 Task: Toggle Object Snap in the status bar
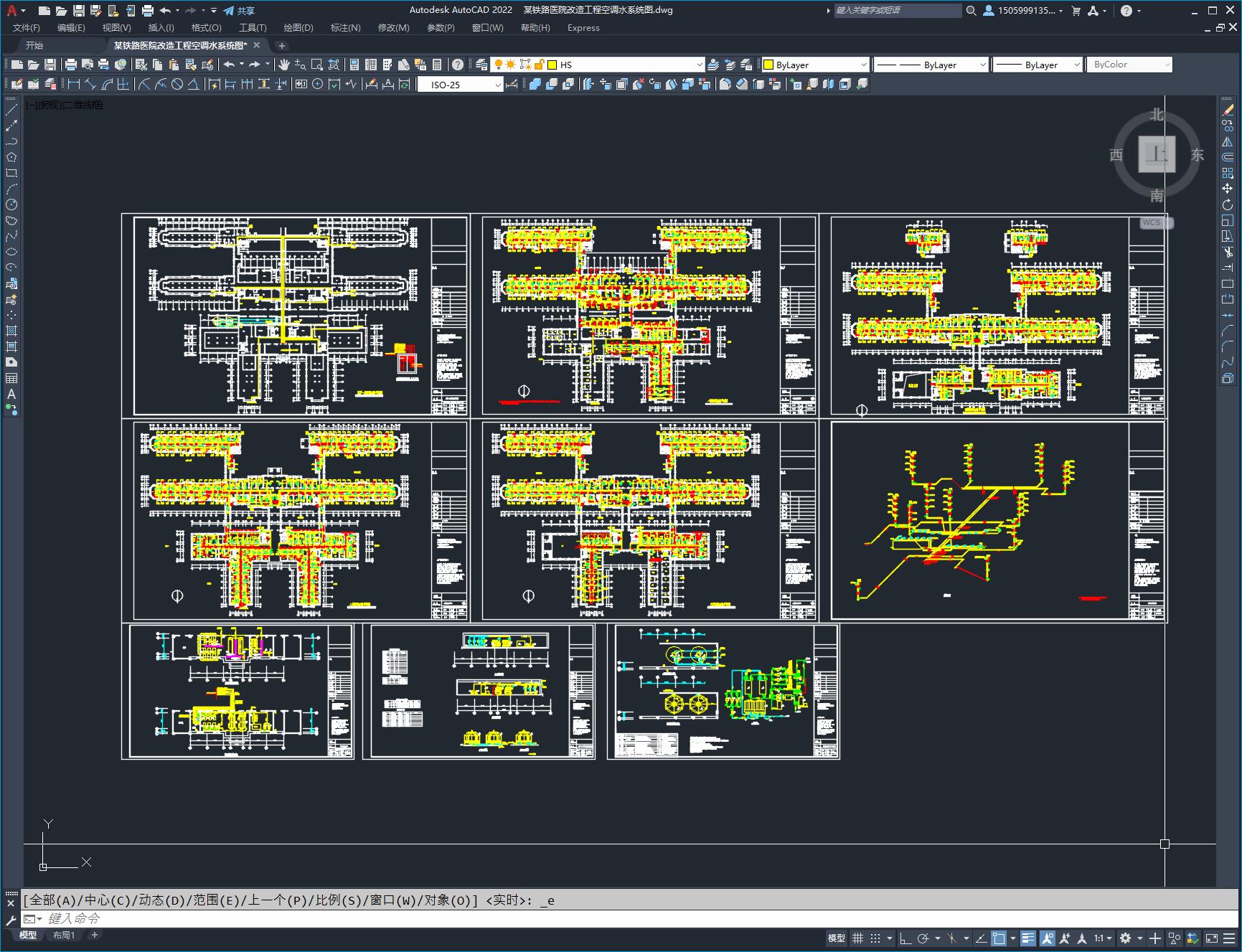pyautogui.click(x=999, y=938)
